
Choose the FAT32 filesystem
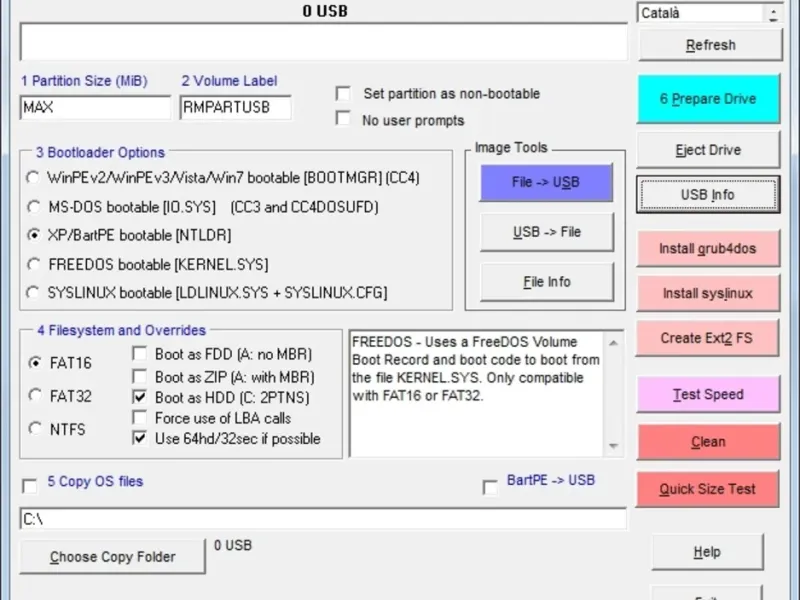tap(35, 395)
